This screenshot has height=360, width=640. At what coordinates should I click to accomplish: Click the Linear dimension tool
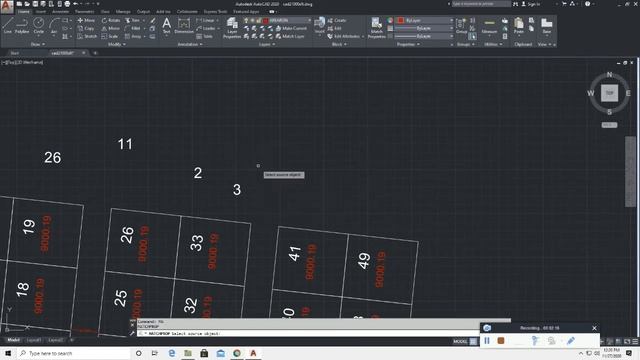point(205,20)
